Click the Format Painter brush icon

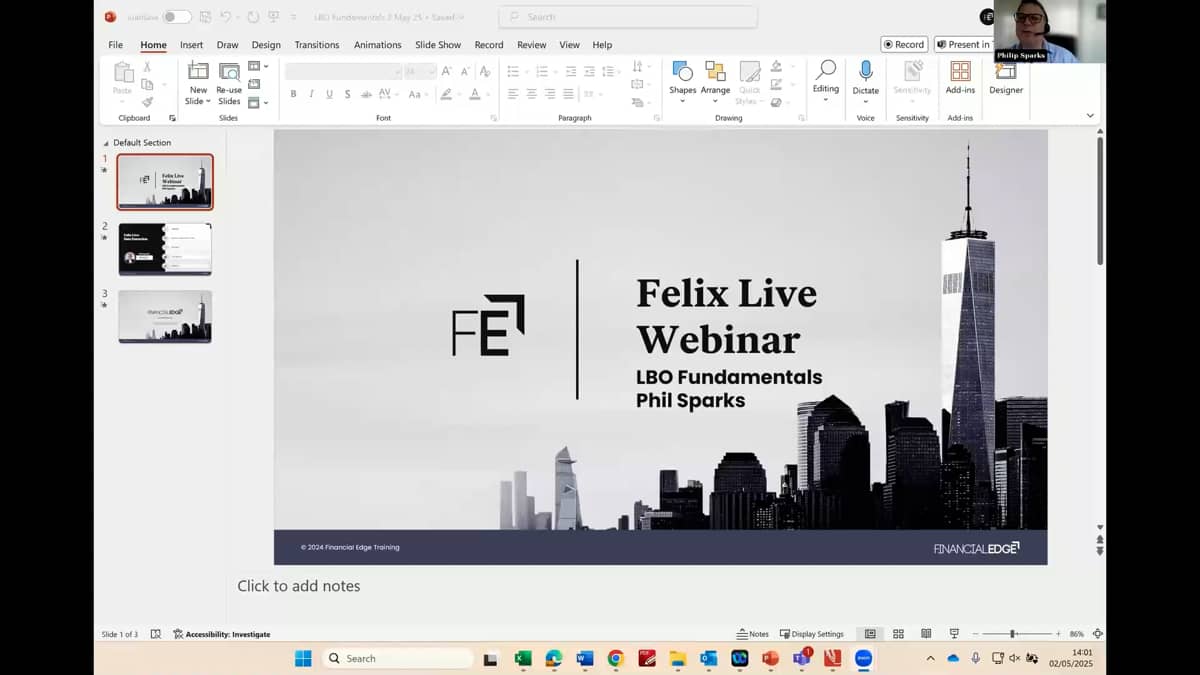pyautogui.click(x=148, y=101)
